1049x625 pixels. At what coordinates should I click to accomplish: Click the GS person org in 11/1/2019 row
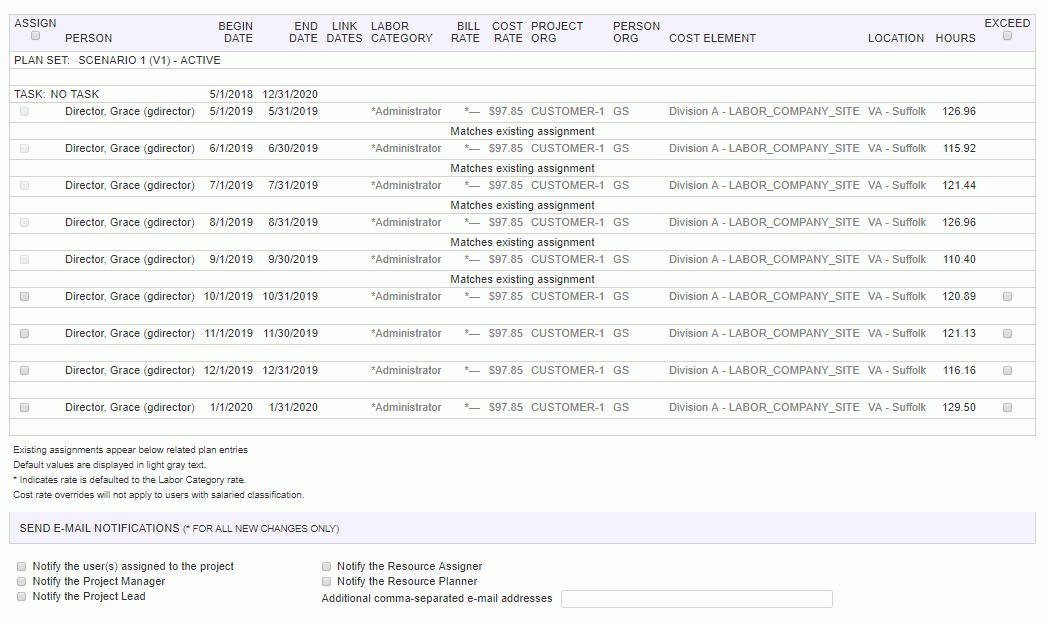pyautogui.click(x=621, y=333)
